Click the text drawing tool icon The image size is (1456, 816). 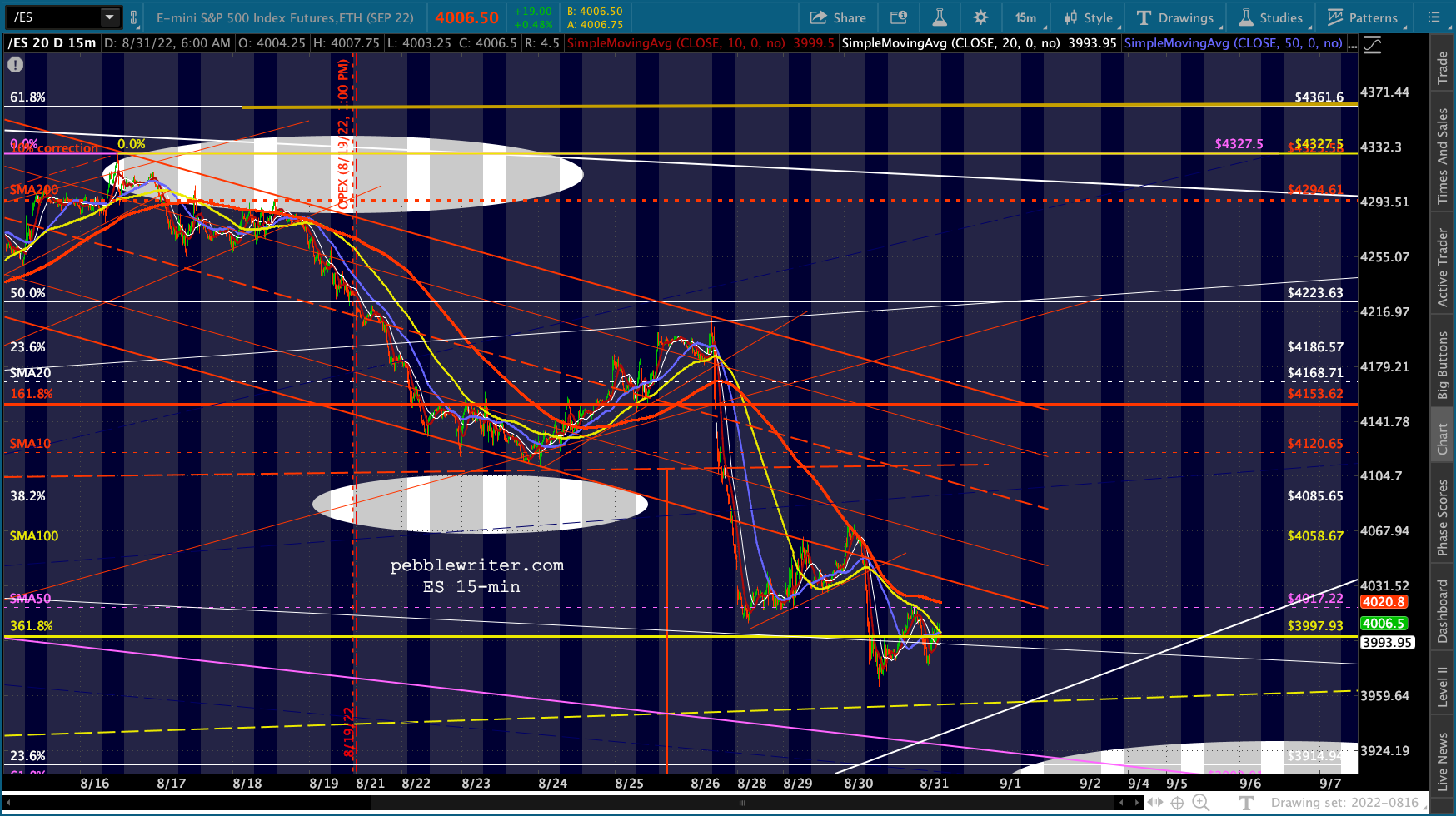tap(1247, 803)
